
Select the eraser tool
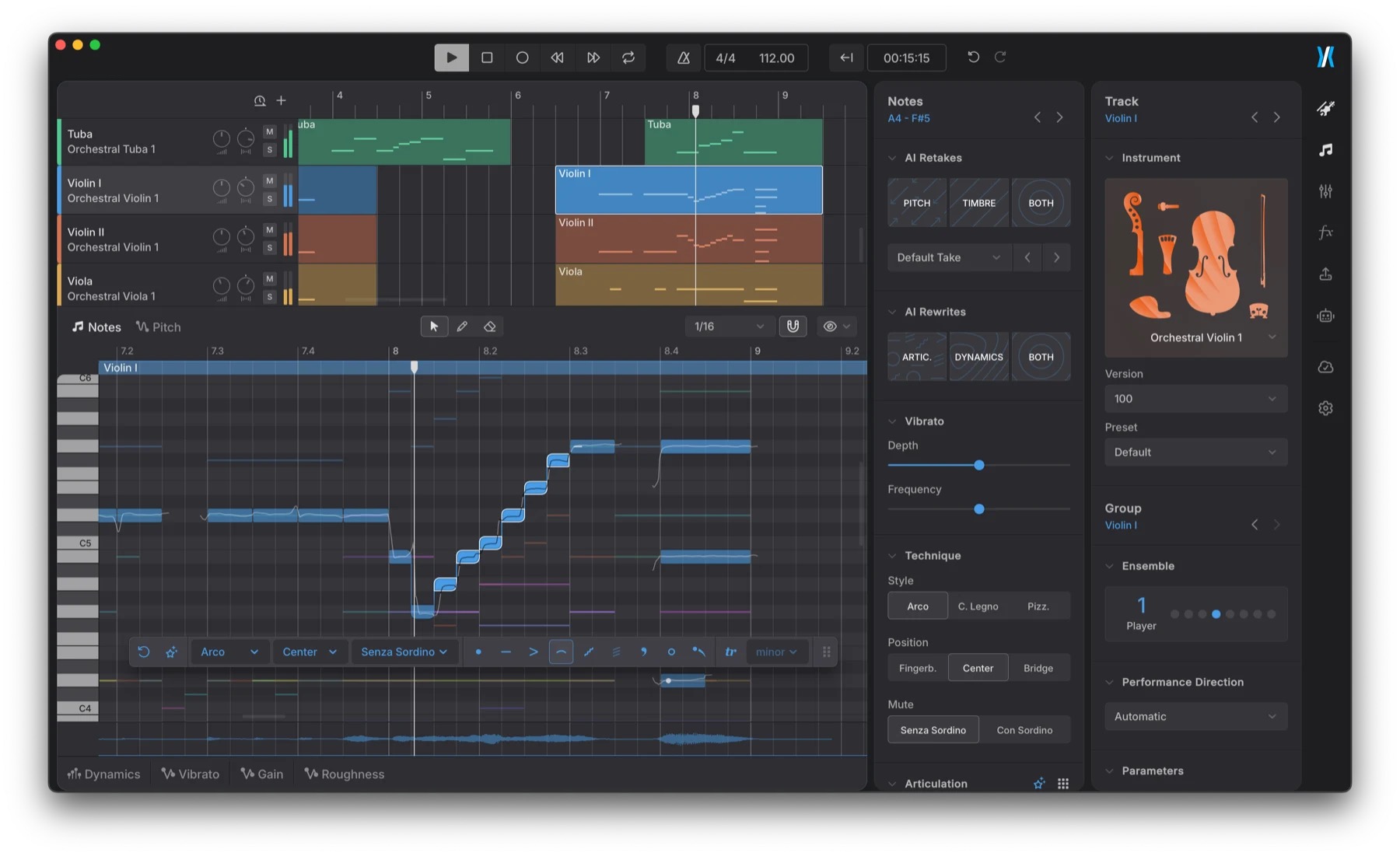(490, 327)
